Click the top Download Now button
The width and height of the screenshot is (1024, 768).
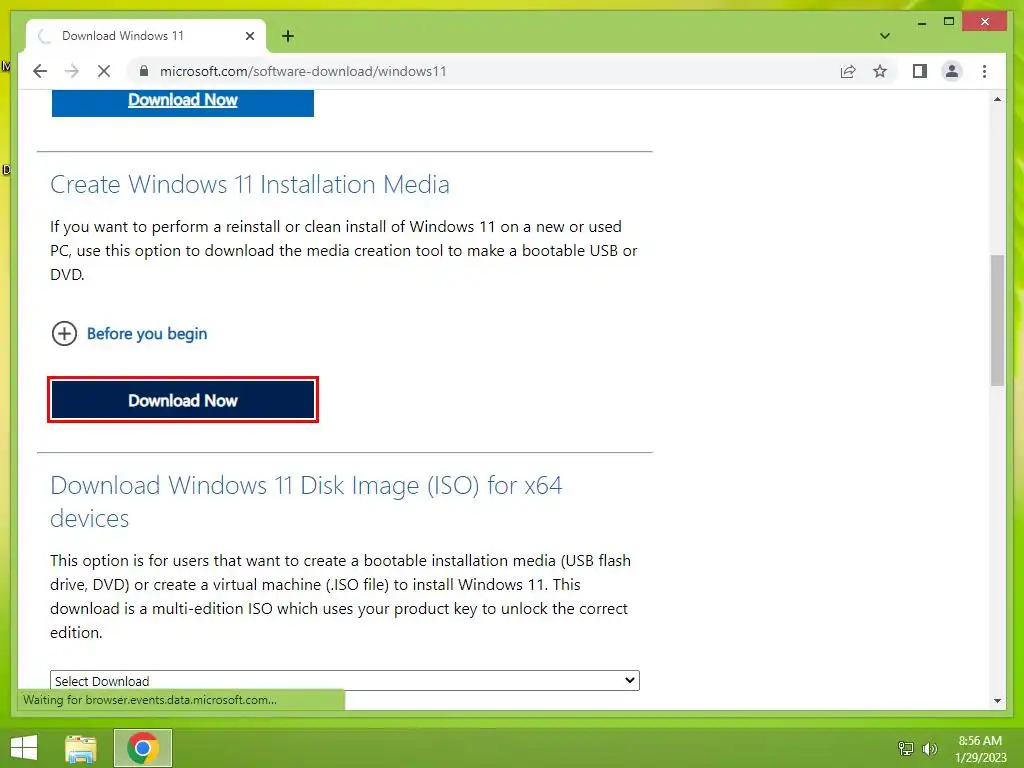pyautogui.click(x=183, y=102)
